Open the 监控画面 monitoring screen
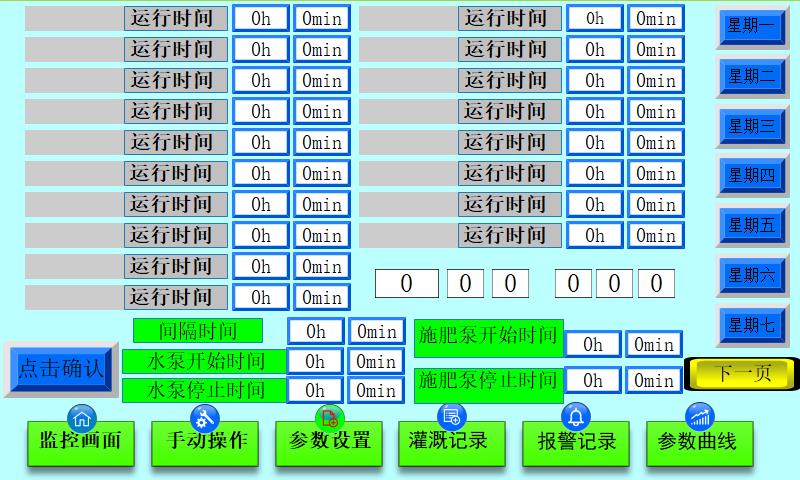The height and width of the screenshot is (480, 800). pyautogui.click(x=81, y=443)
